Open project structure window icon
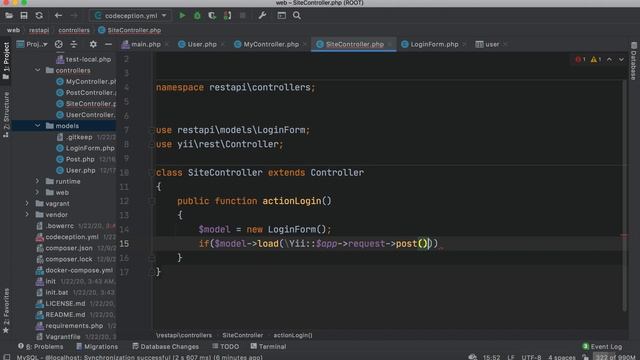Screen dimensions: 640x360 tap(282, 16)
